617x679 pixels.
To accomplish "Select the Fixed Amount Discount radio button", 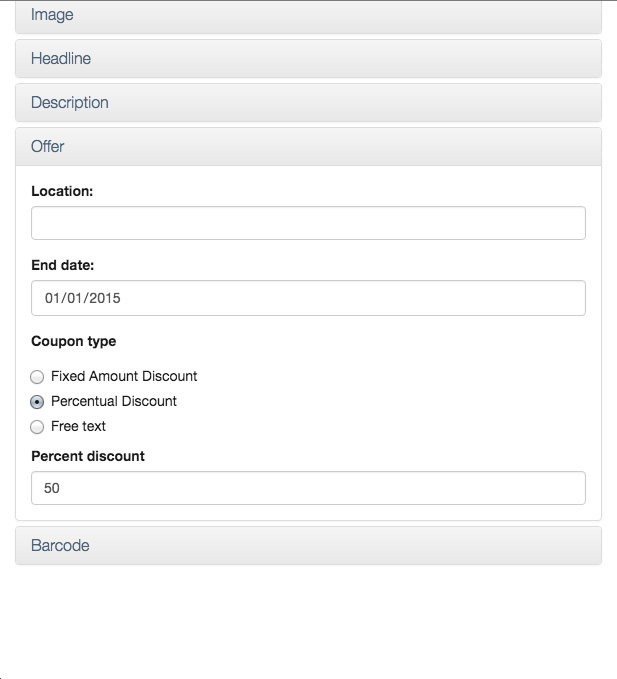I will point(37,377).
